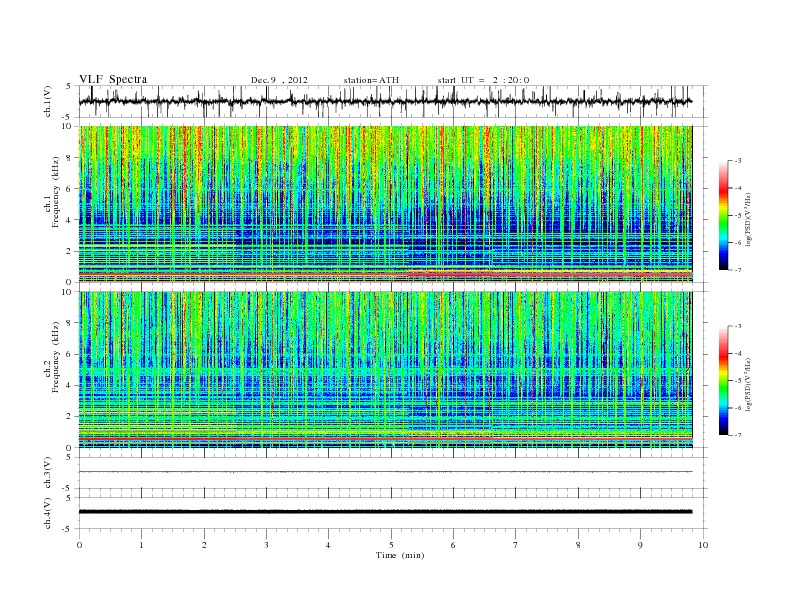Click the 'ch.3(V)' axis label
Image resolution: width=792 pixels, height=612 pixels.
(x=48, y=473)
